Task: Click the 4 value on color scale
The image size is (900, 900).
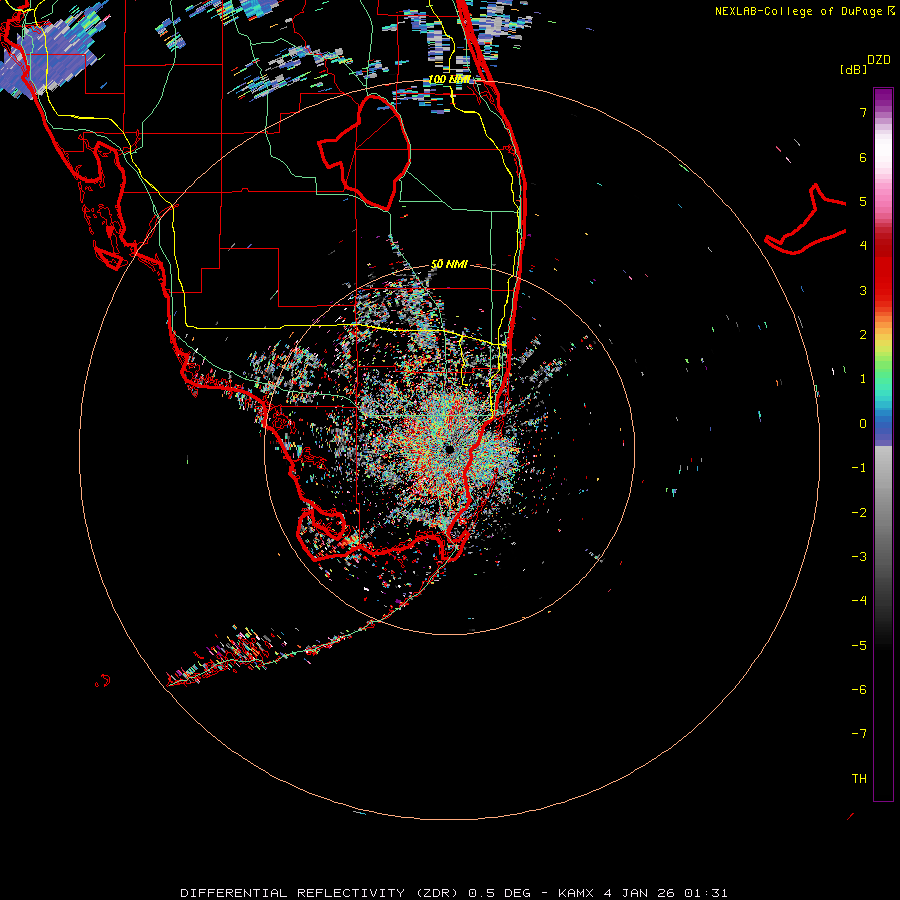Action: coord(863,246)
